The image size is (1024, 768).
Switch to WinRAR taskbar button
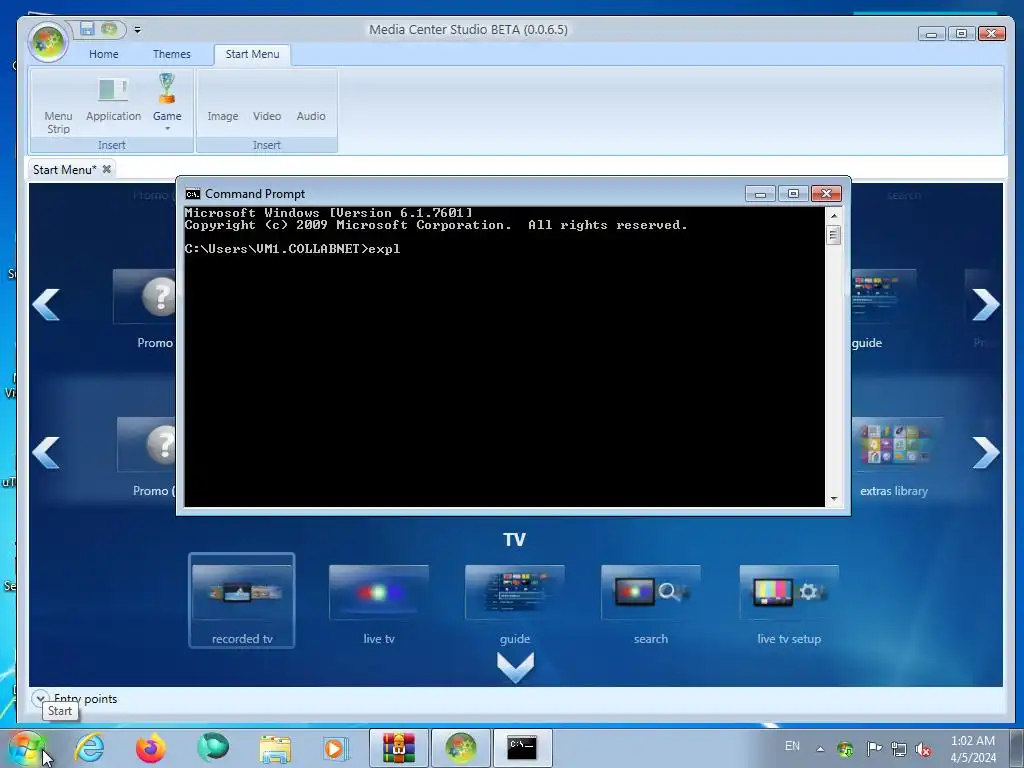point(399,748)
